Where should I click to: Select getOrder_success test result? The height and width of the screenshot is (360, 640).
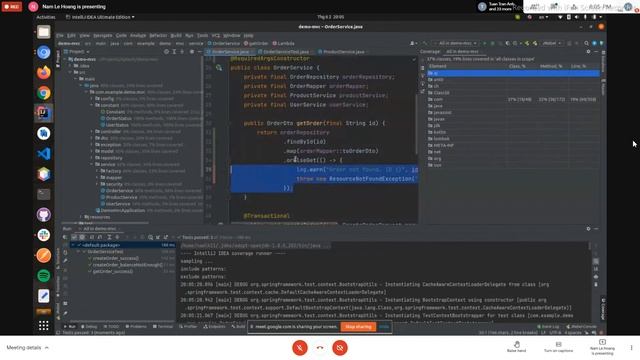(x=112, y=271)
